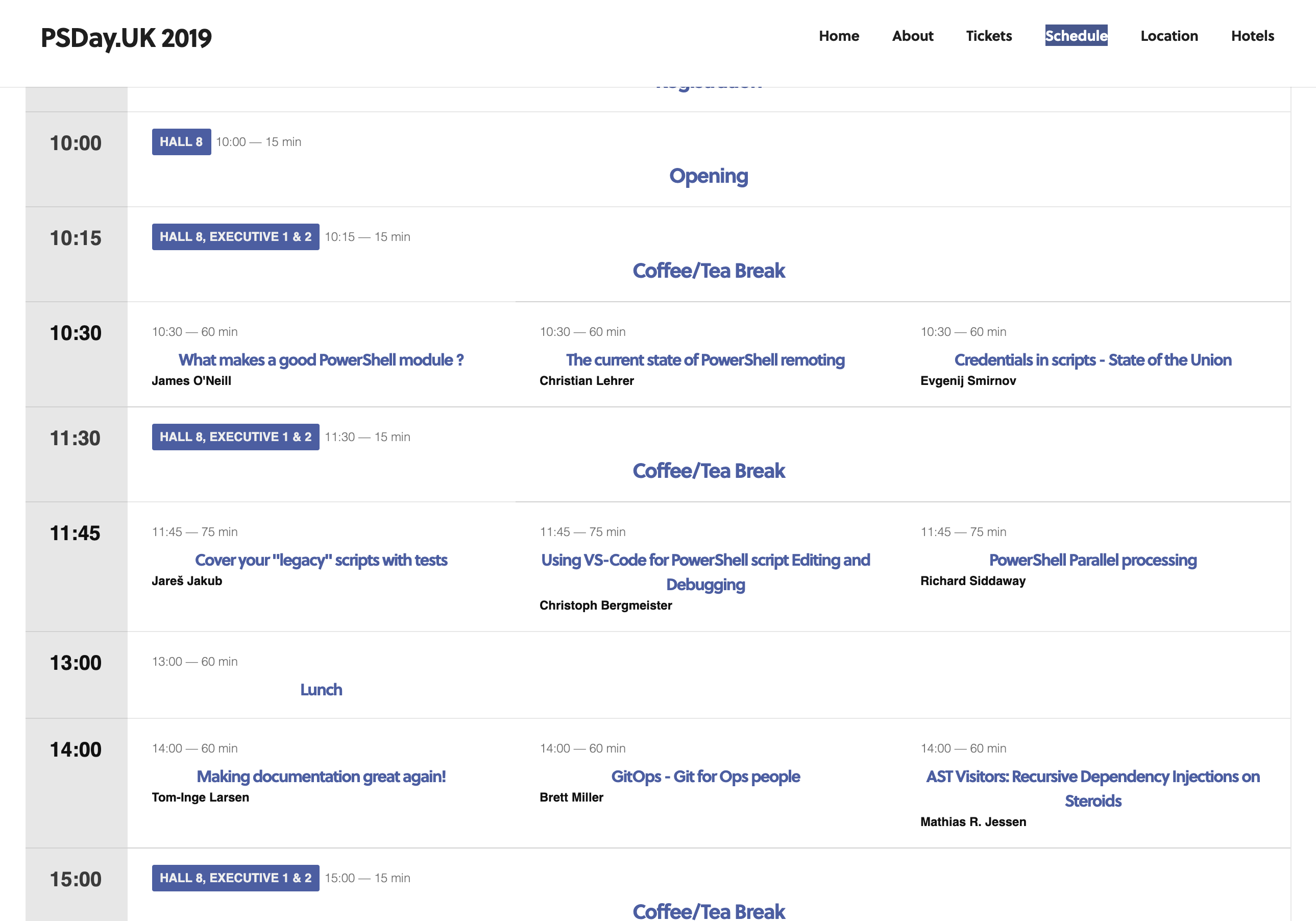The image size is (1316, 921).
Task: Click speaker name Tom-Inge Larsen
Action: pos(200,797)
